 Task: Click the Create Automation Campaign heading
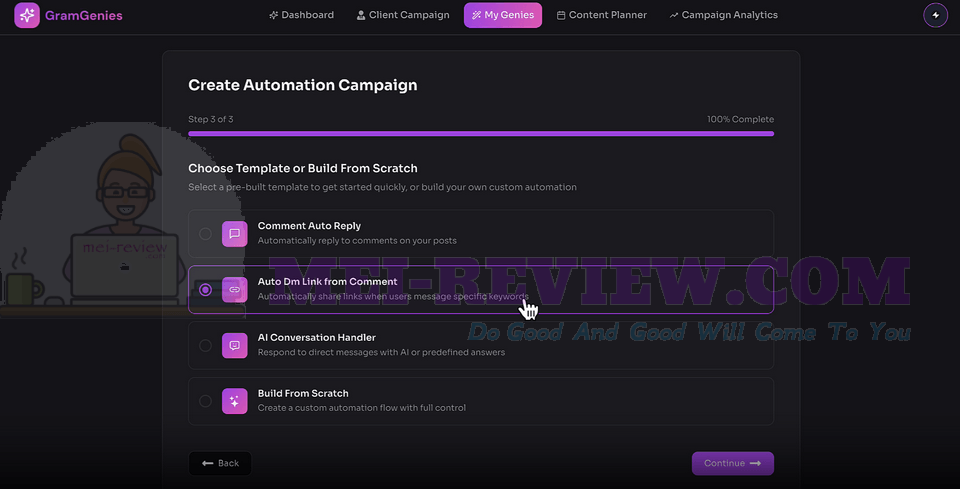tap(302, 85)
